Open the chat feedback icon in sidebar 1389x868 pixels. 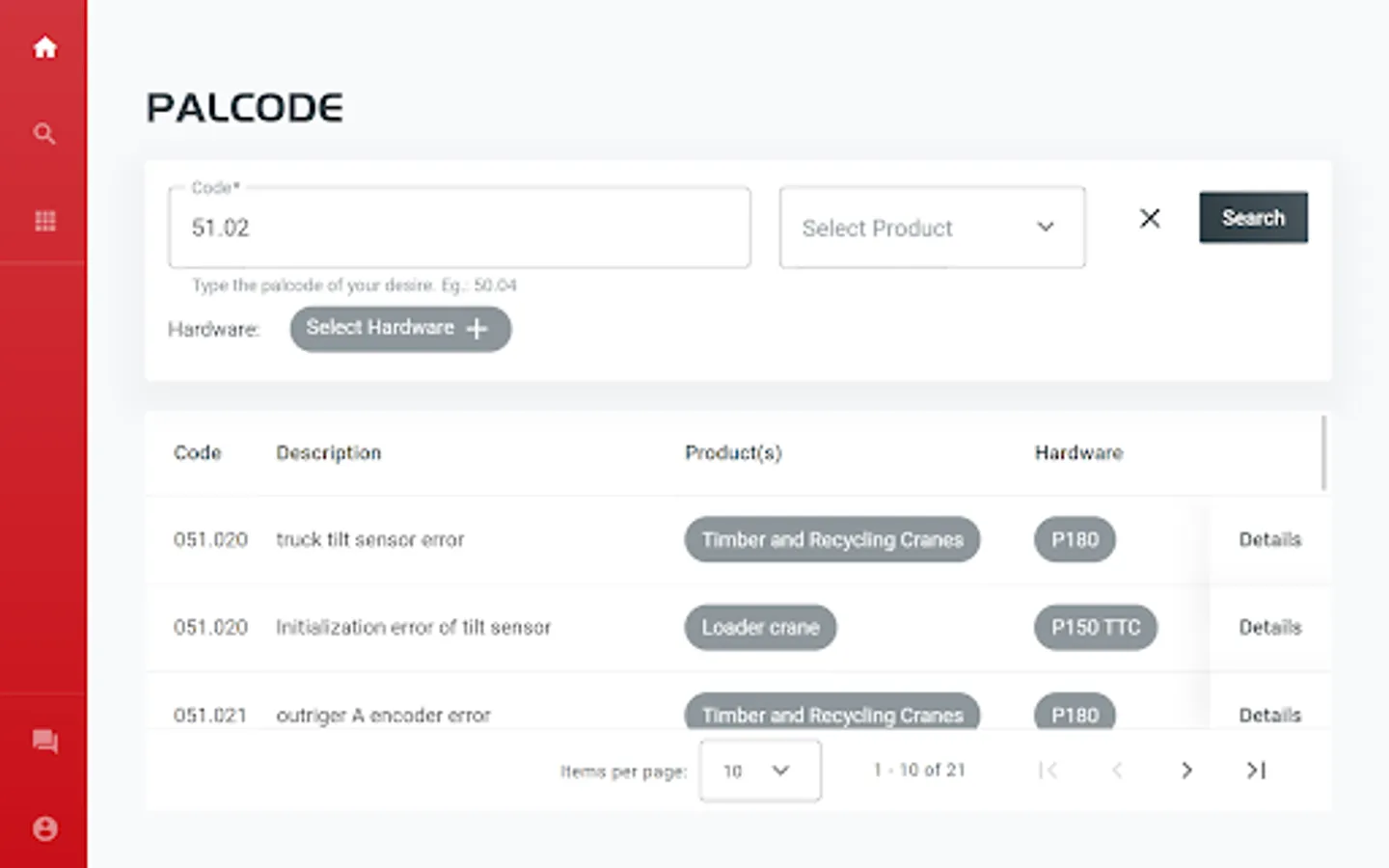pos(44,741)
